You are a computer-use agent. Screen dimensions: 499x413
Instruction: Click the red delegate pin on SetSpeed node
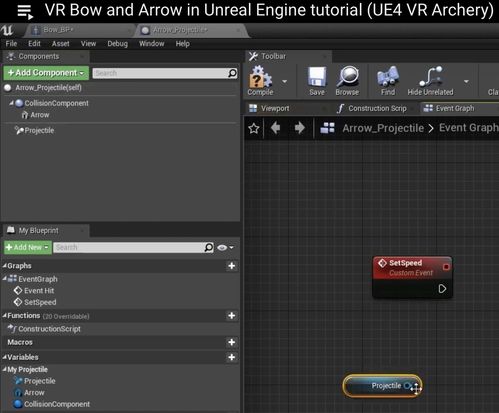click(x=446, y=267)
